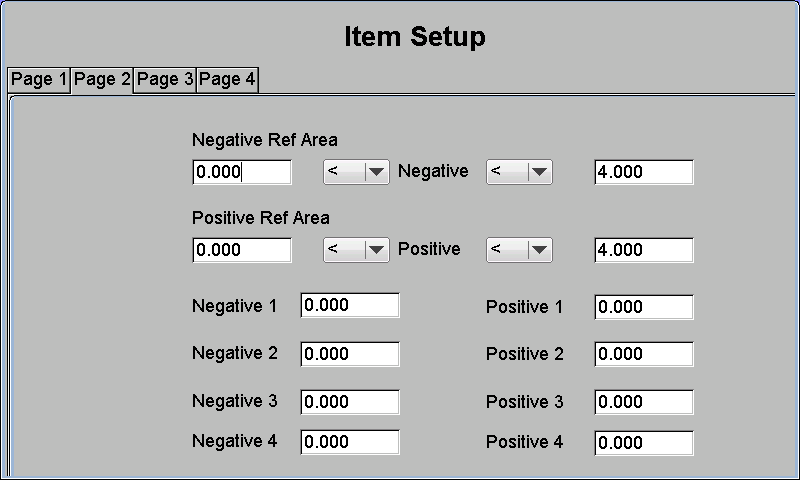Select the Negative 4 input field
Screen dimensions: 800x480
pos(350,442)
